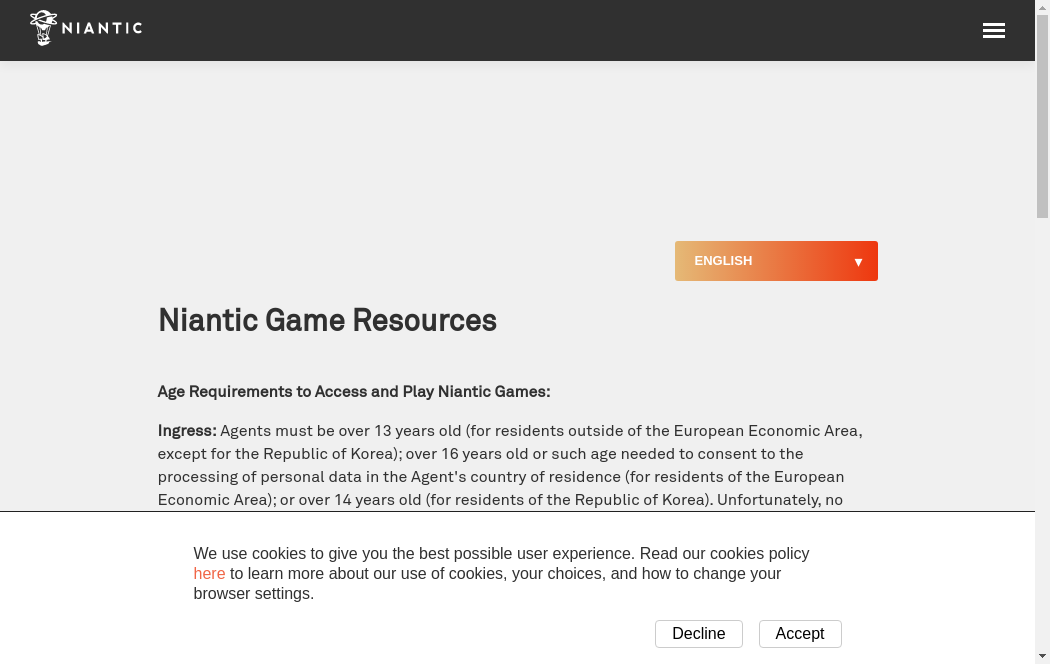1050x664 pixels.
Task: Click the 'Age Requirements to Access' subheading
Action: 354,392
